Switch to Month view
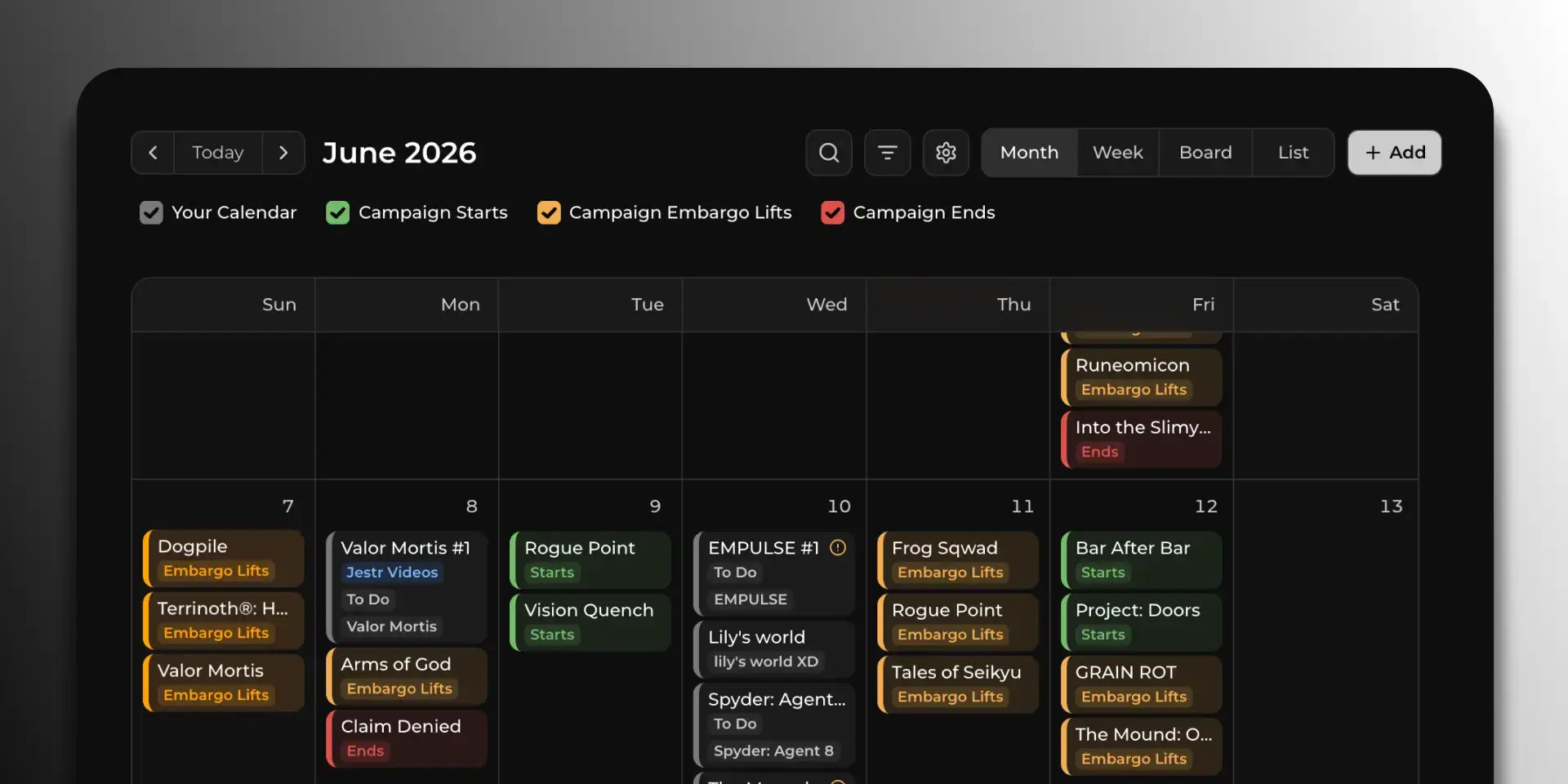This screenshot has height=784, width=1568. (1029, 153)
